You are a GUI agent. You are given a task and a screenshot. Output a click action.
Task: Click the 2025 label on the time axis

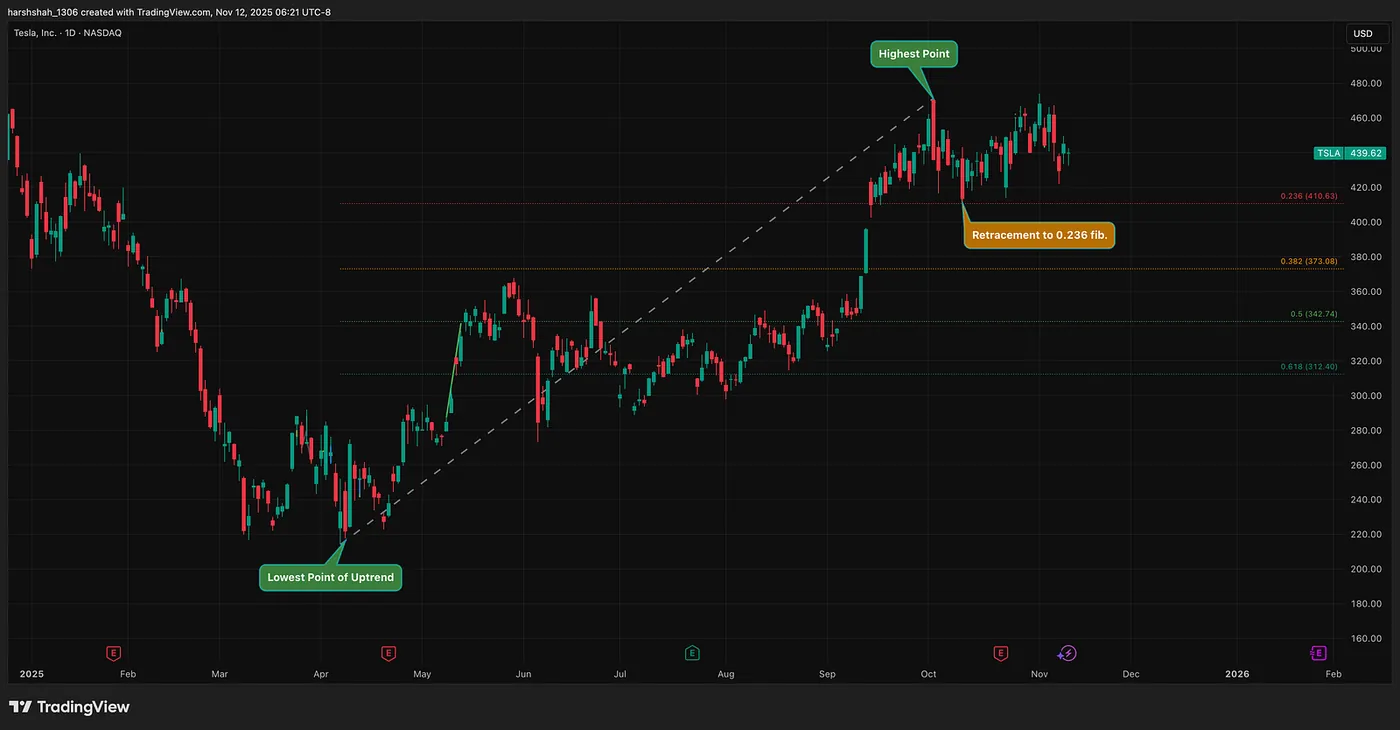click(31, 674)
